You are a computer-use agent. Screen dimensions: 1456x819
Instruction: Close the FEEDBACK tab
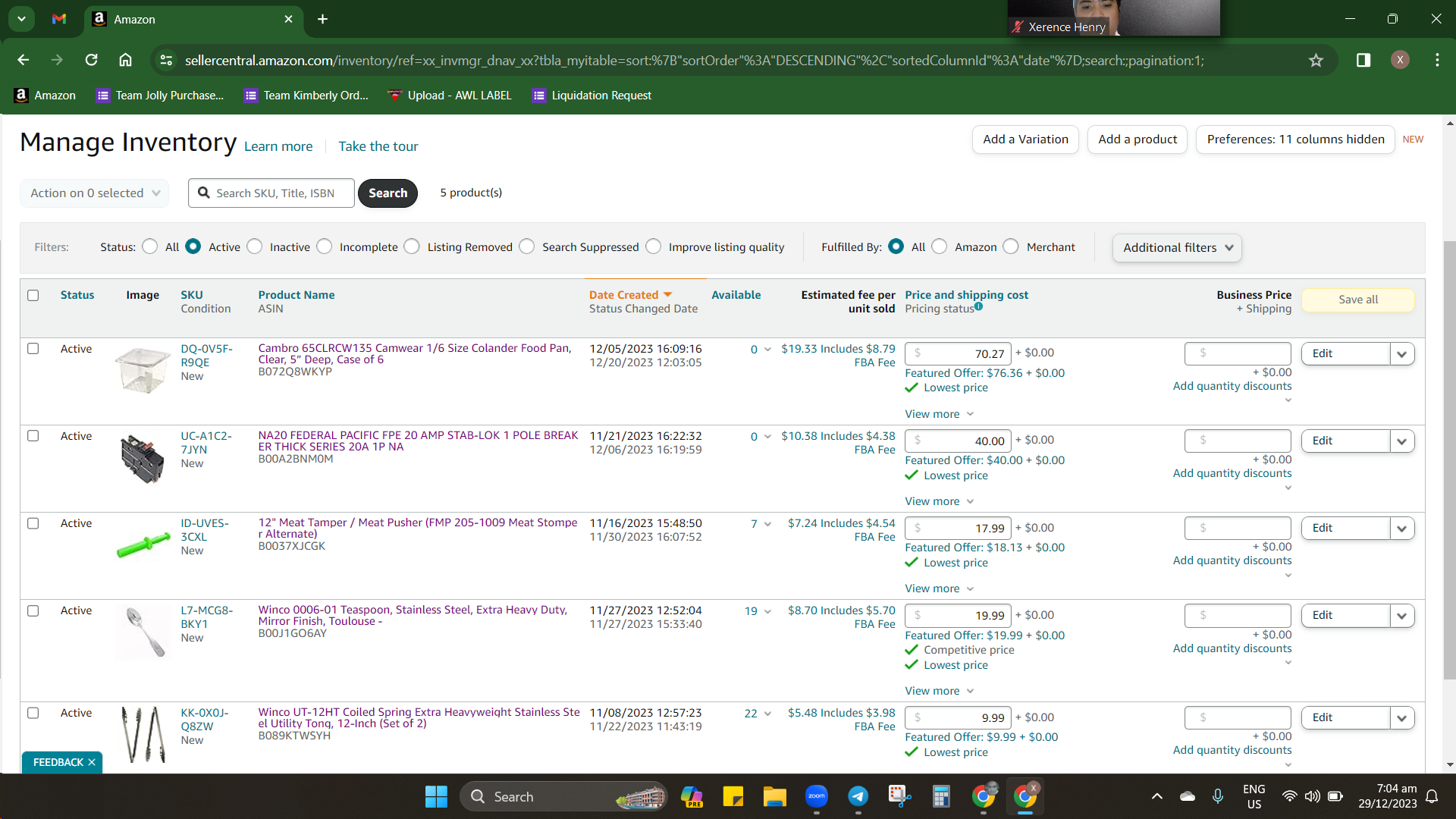[x=92, y=762]
